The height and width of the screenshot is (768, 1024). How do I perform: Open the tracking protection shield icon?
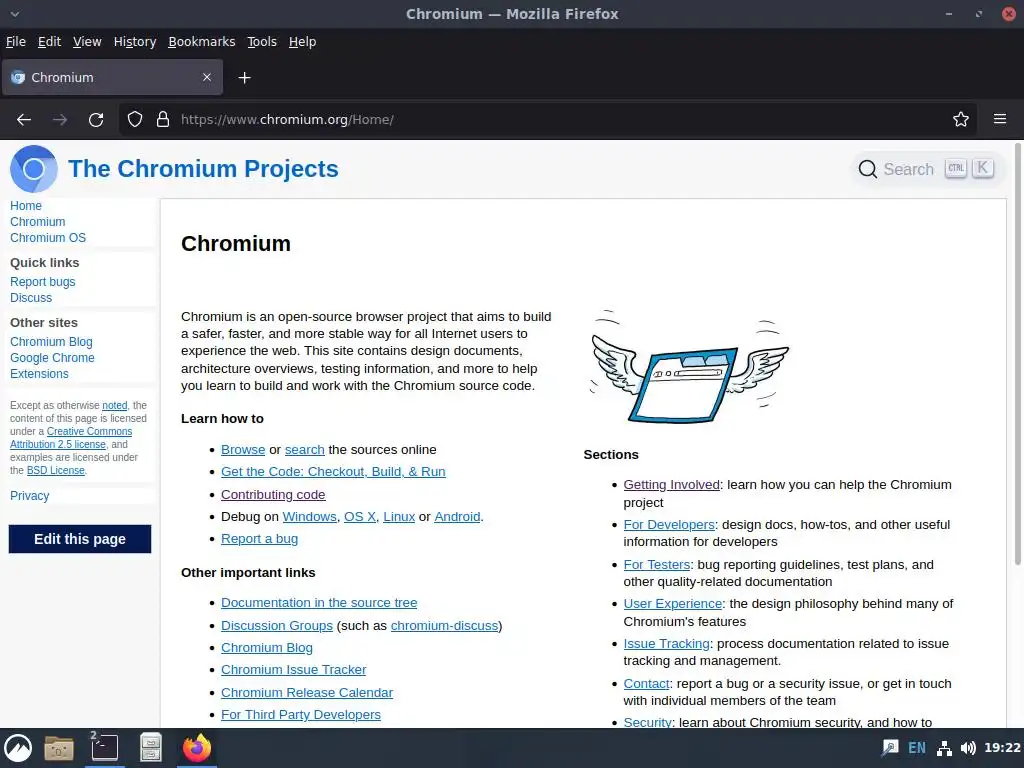click(x=135, y=120)
